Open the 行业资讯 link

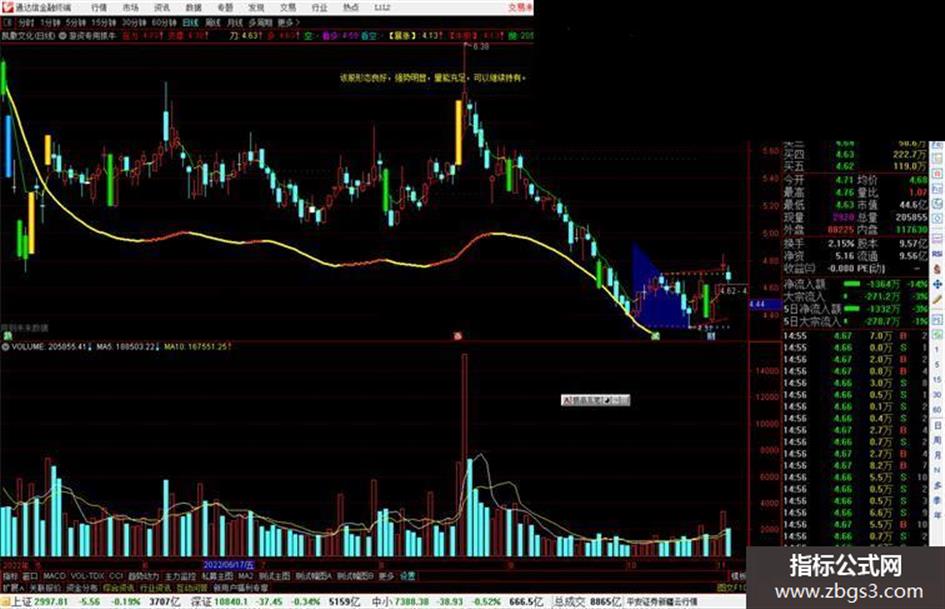pyautogui.click(x=155, y=587)
